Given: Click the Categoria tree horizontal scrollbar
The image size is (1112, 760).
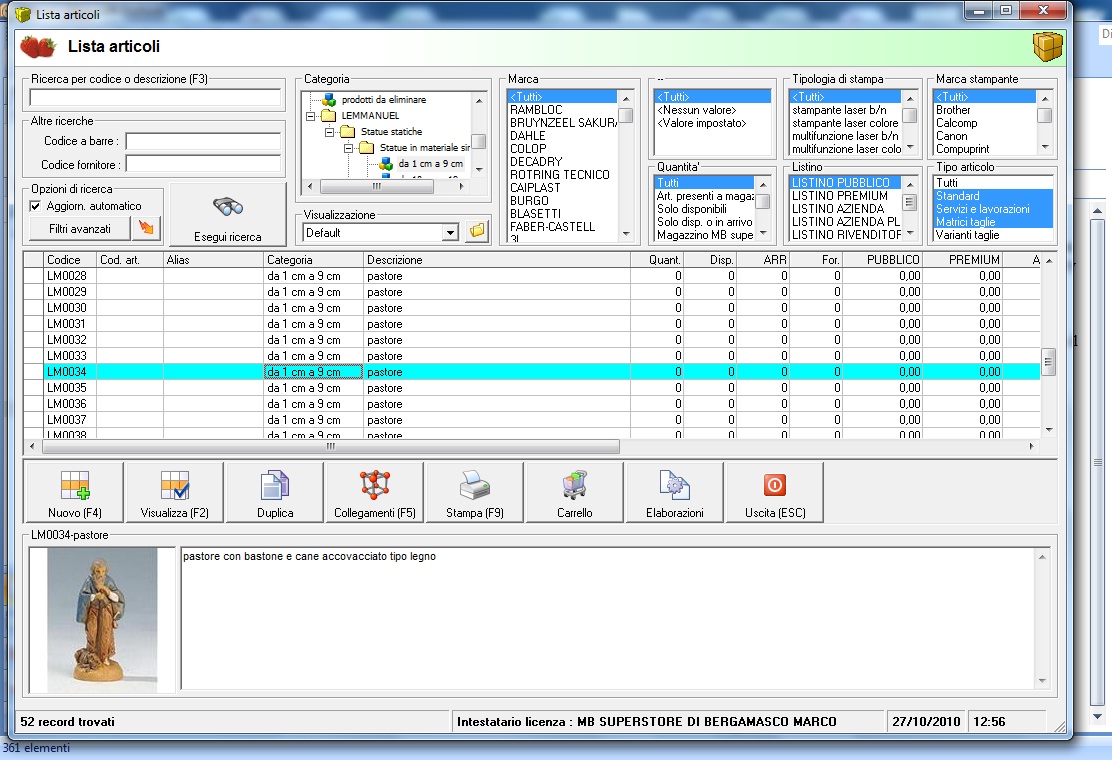Looking at the screenshot, I should [x=377, y=186].
